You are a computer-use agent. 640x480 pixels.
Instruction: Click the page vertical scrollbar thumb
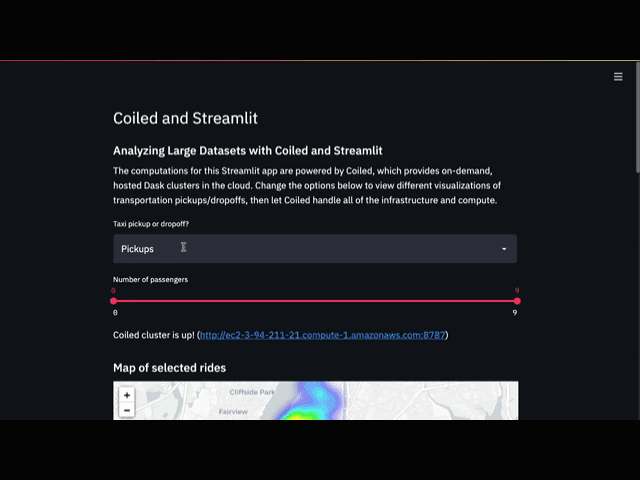636,120
